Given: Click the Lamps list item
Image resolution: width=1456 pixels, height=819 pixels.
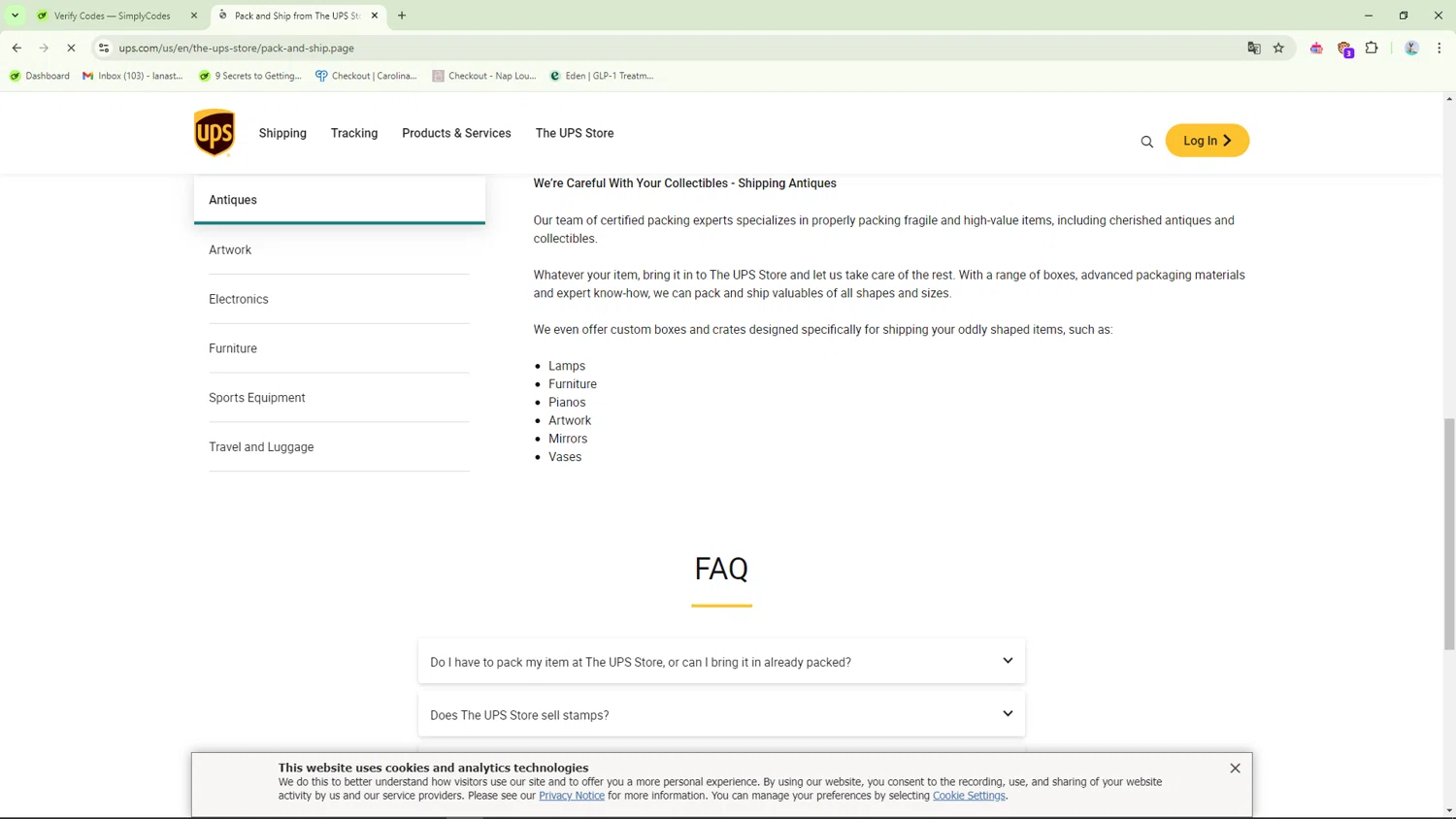Looking at the screenshot, I should 567,366.
